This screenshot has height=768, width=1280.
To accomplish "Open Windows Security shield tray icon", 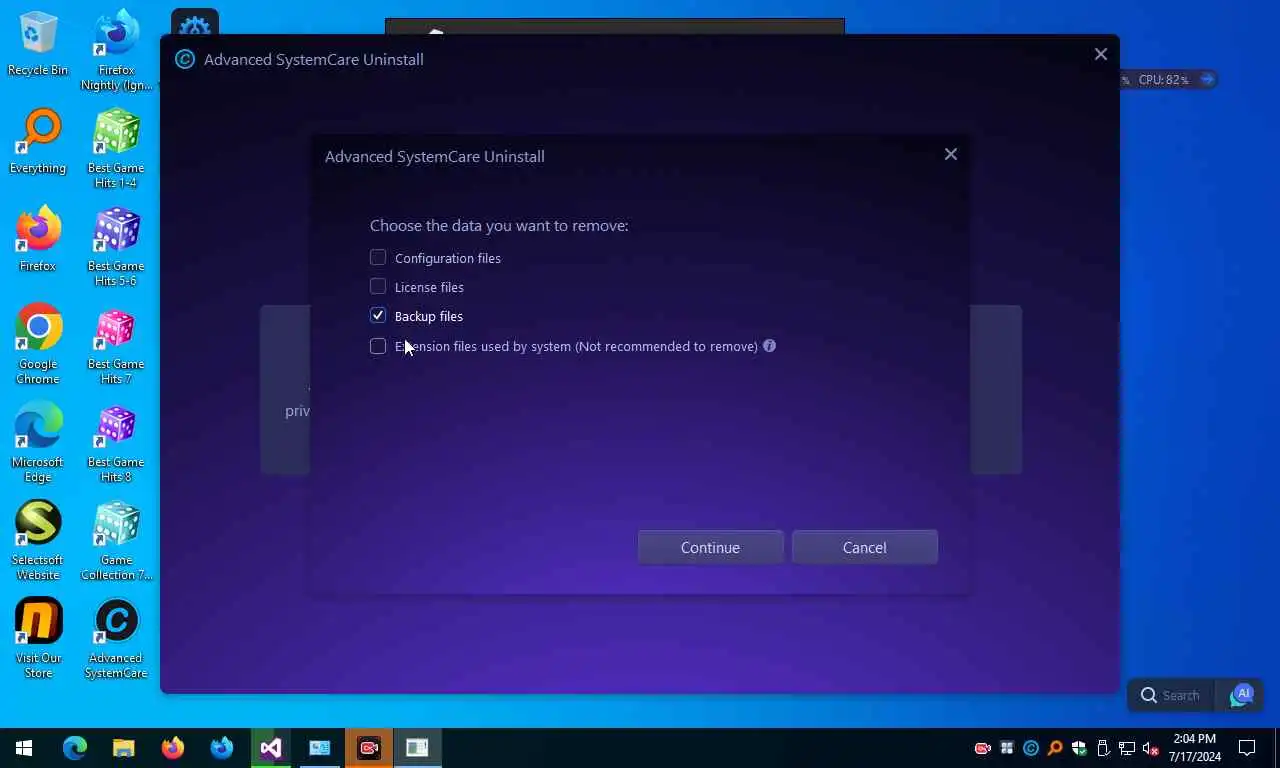I will point(1079,748).
